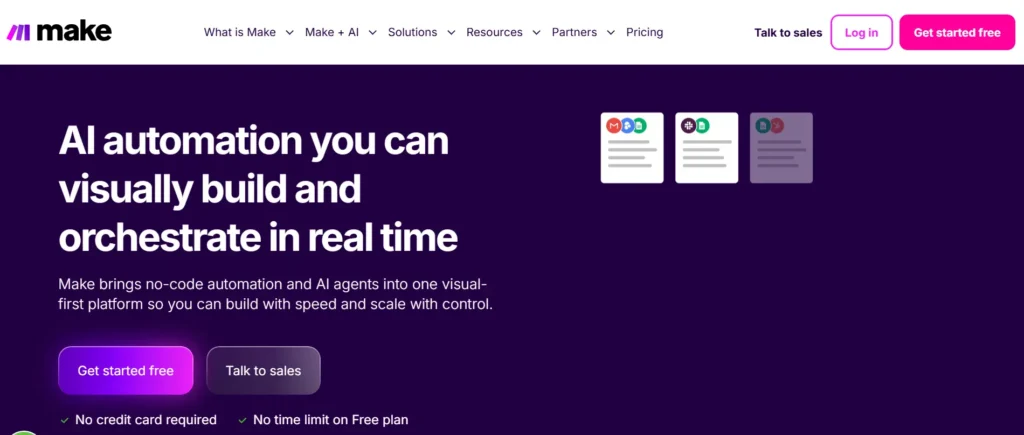
Task: Click Talk to sales in header
Action: click(x=788, y=33)
